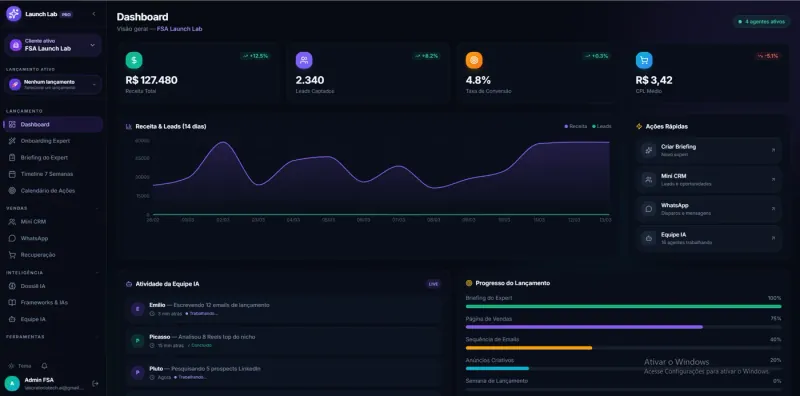Toggle the Receita series in chart legend
This screenshot has height=396, width=800.
pyautogui.click(x=576, y=126)
